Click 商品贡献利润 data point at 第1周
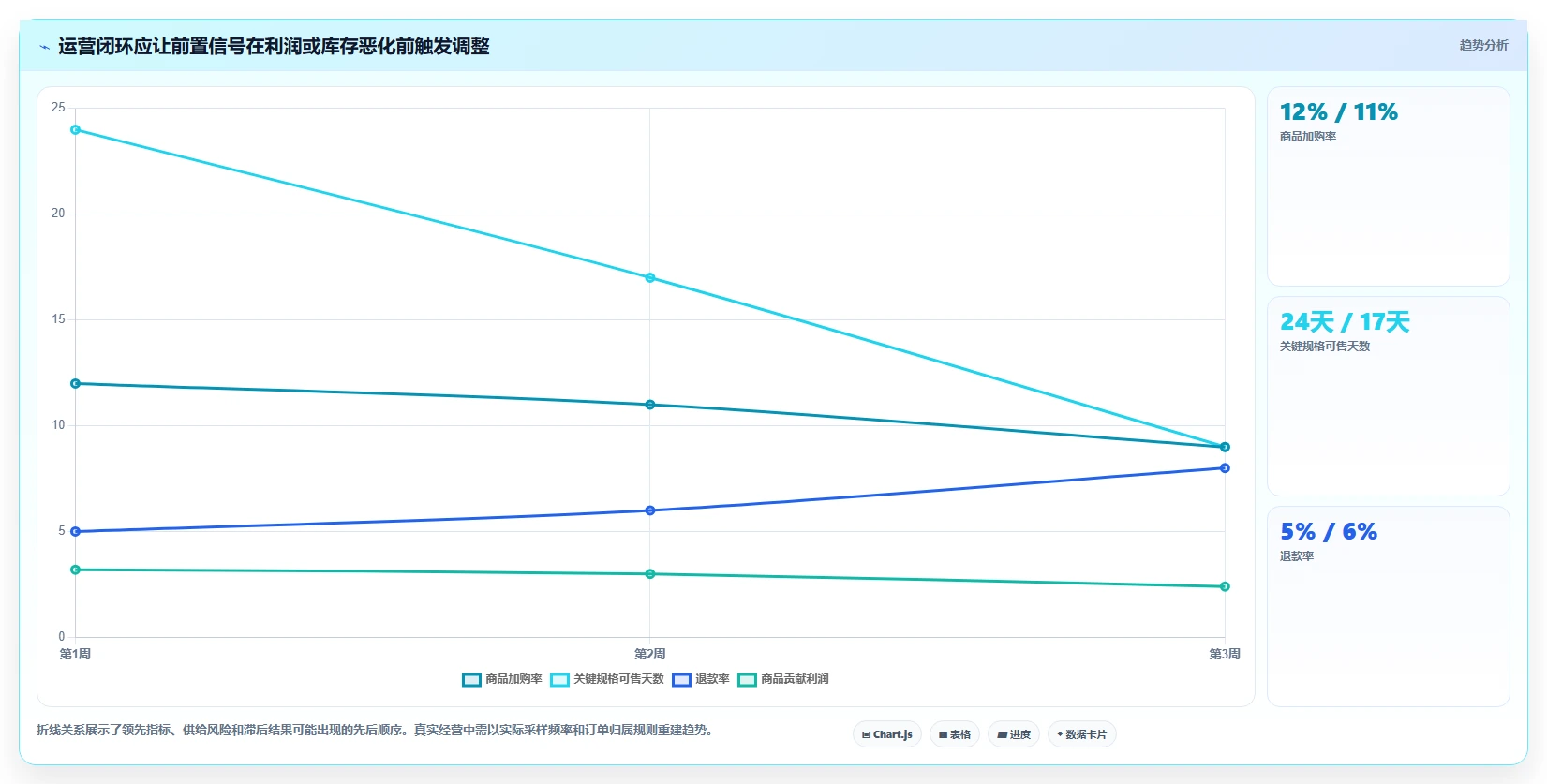 tap(76, 570)
